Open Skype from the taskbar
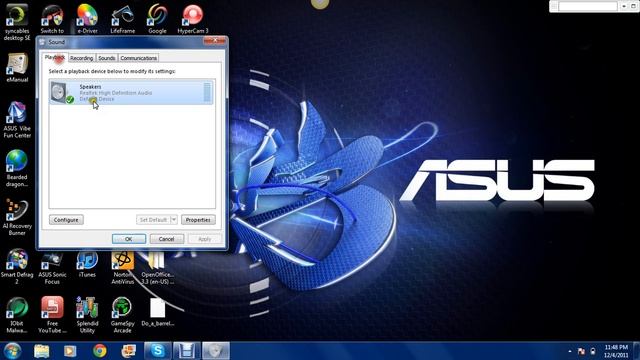640x360 pixels. 158,351
